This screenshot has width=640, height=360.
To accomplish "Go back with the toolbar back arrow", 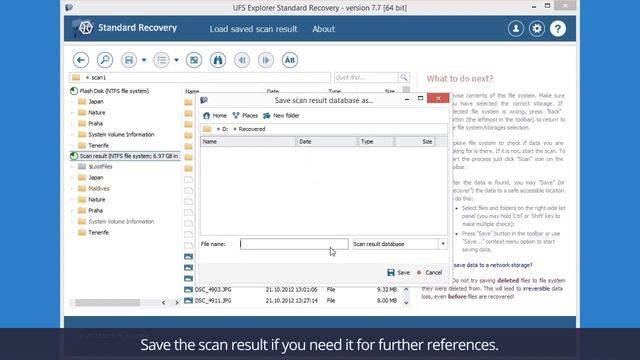I will coord(81,60).
